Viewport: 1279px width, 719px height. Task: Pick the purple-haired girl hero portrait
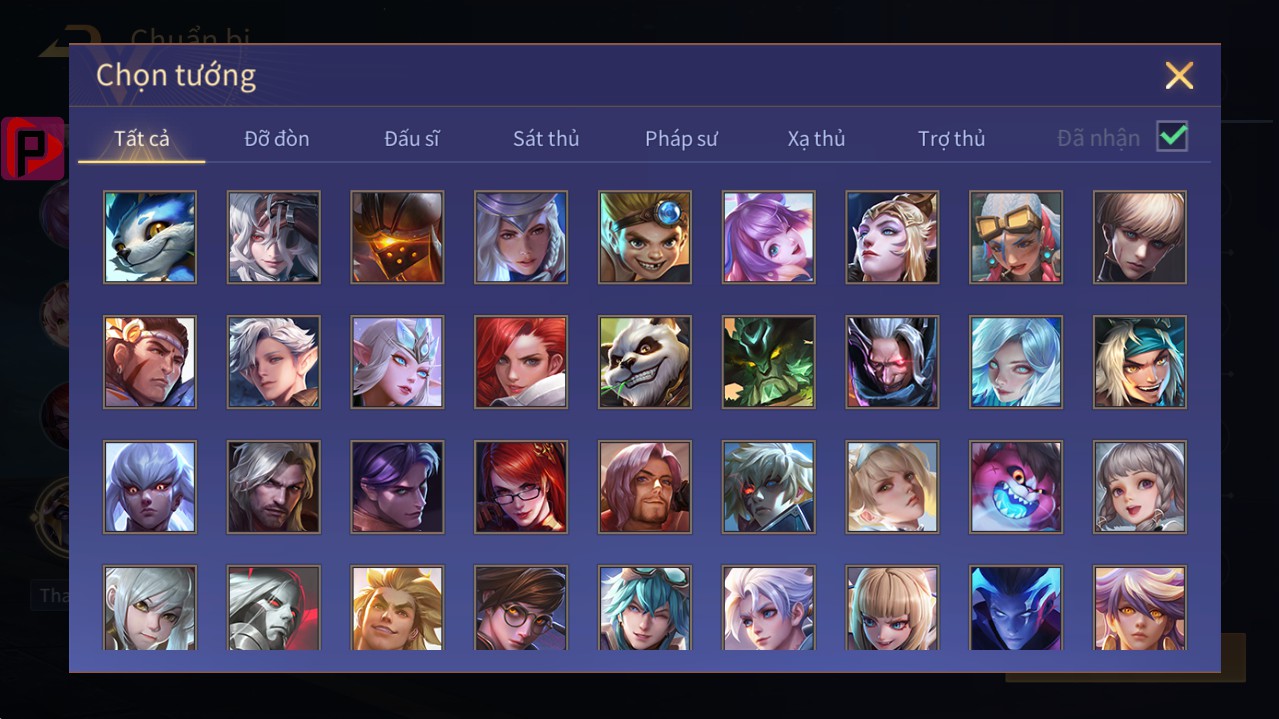pos(769,237)
